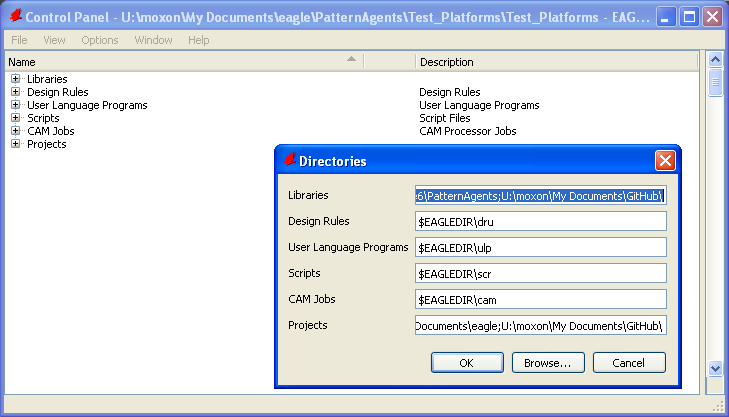The image size is (729, 417).
Task: Click the vertical scrollbar thumb
Action: click(x=715, y=82)
